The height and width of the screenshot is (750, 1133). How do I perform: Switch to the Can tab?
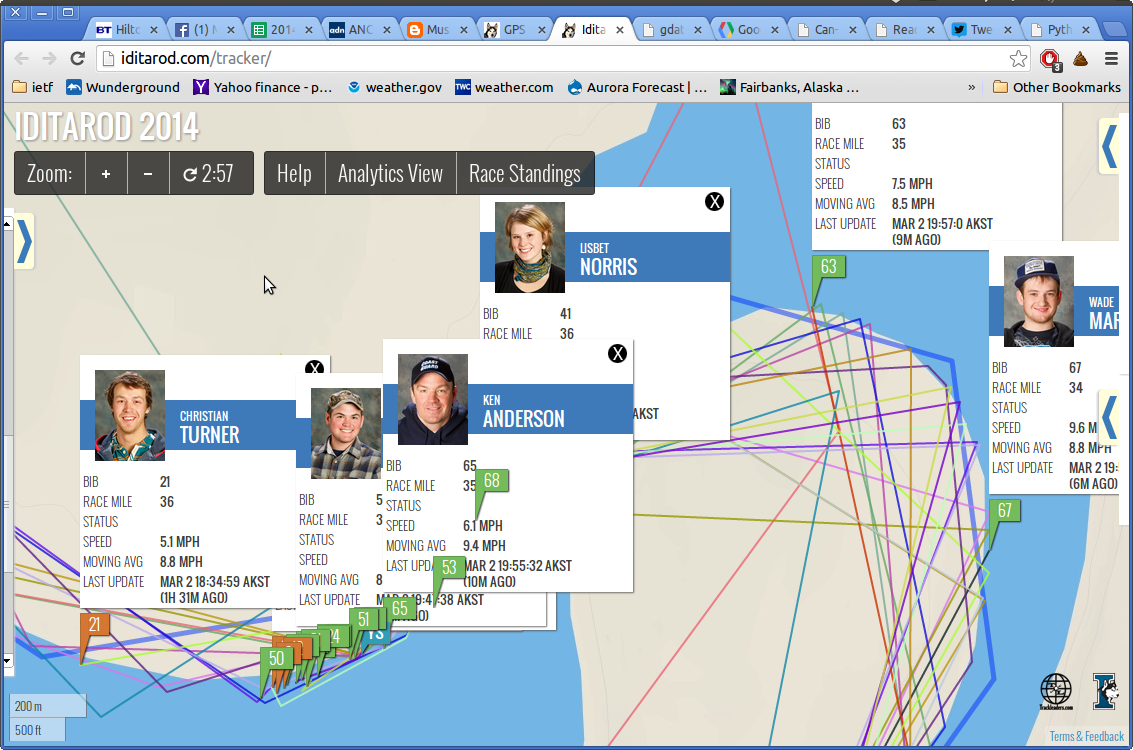(x=826, y=30)
